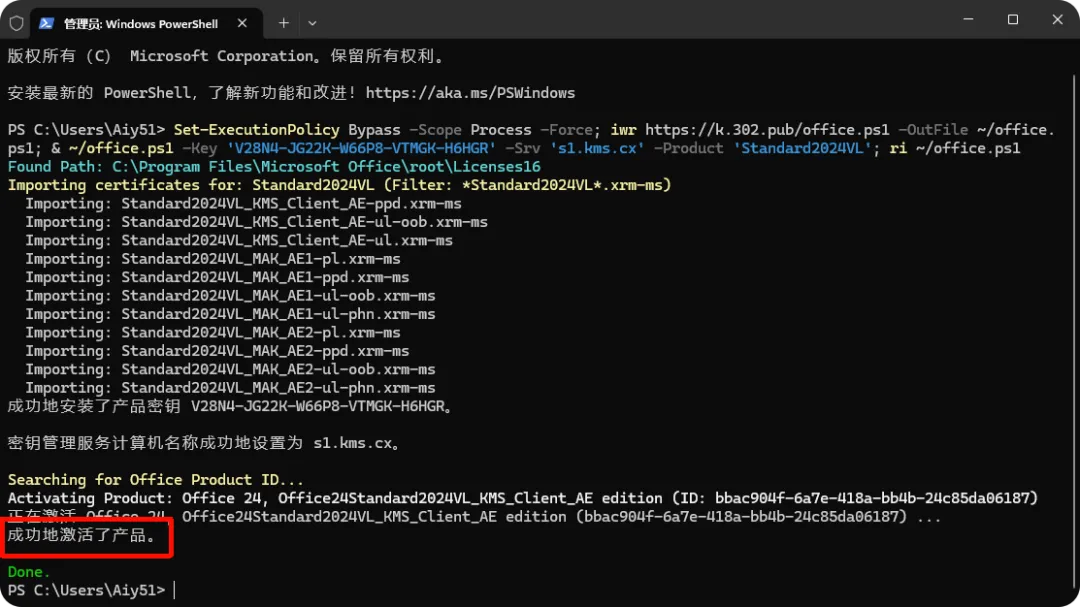Open a new tab with plus button
1080x607 pixels.
[x=284, y=23]
